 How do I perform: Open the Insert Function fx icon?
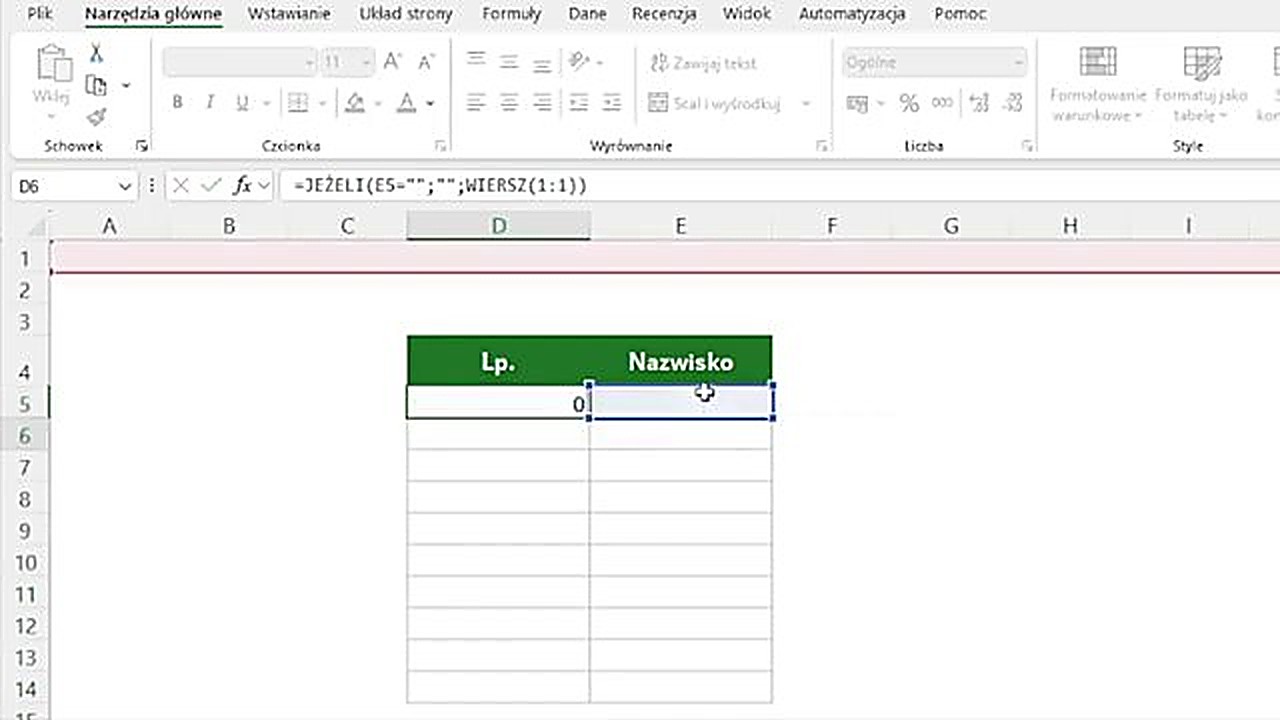(x=243, y=185)
